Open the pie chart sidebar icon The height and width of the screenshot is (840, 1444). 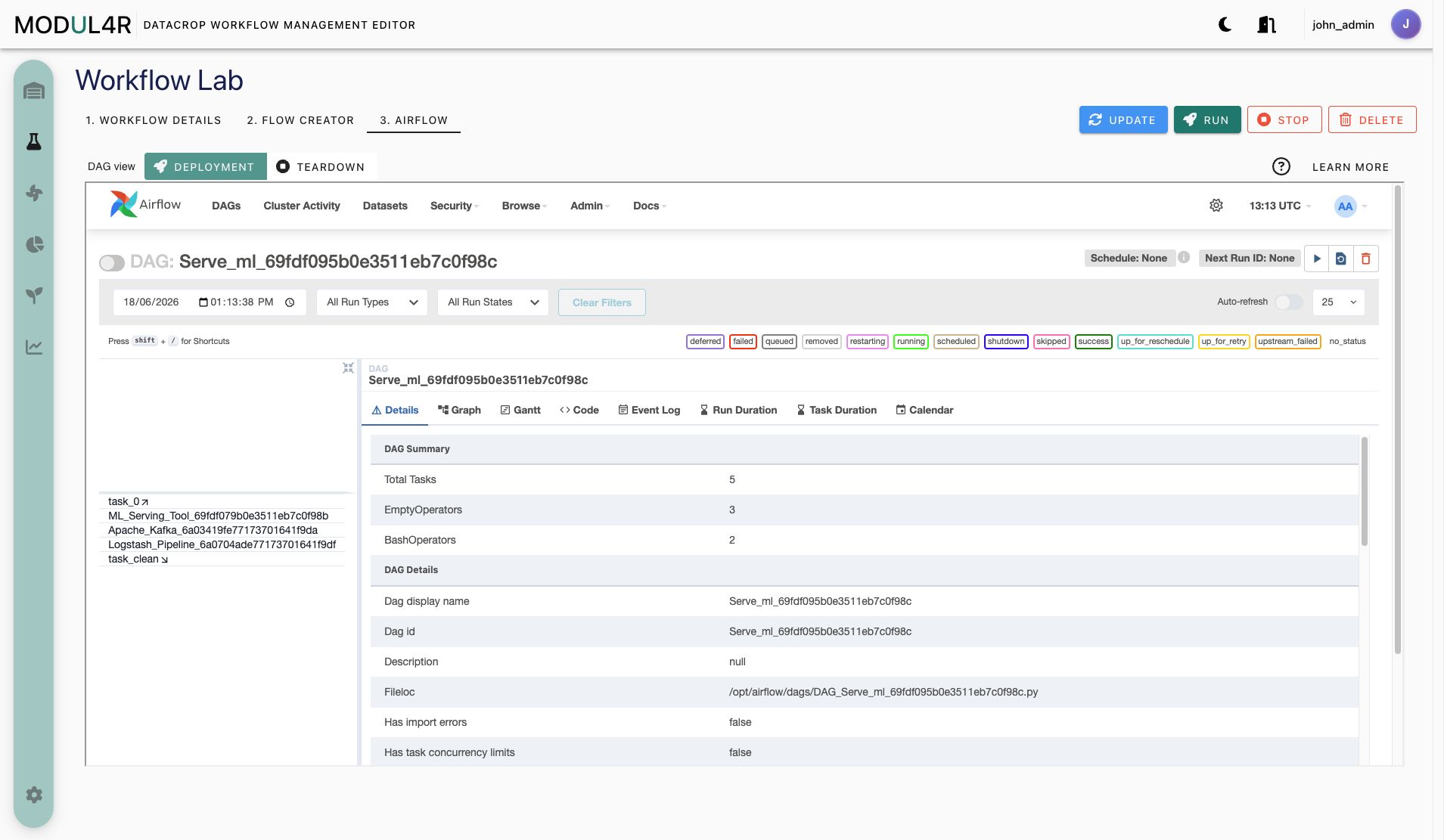pos(34,244)
